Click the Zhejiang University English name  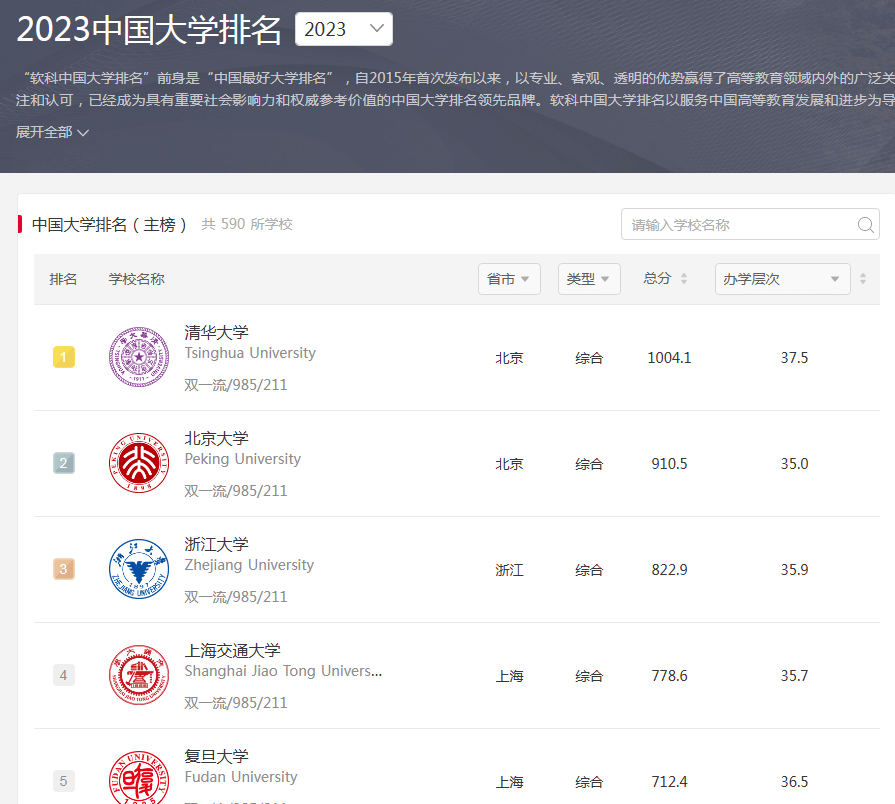[x=249, y=565]
